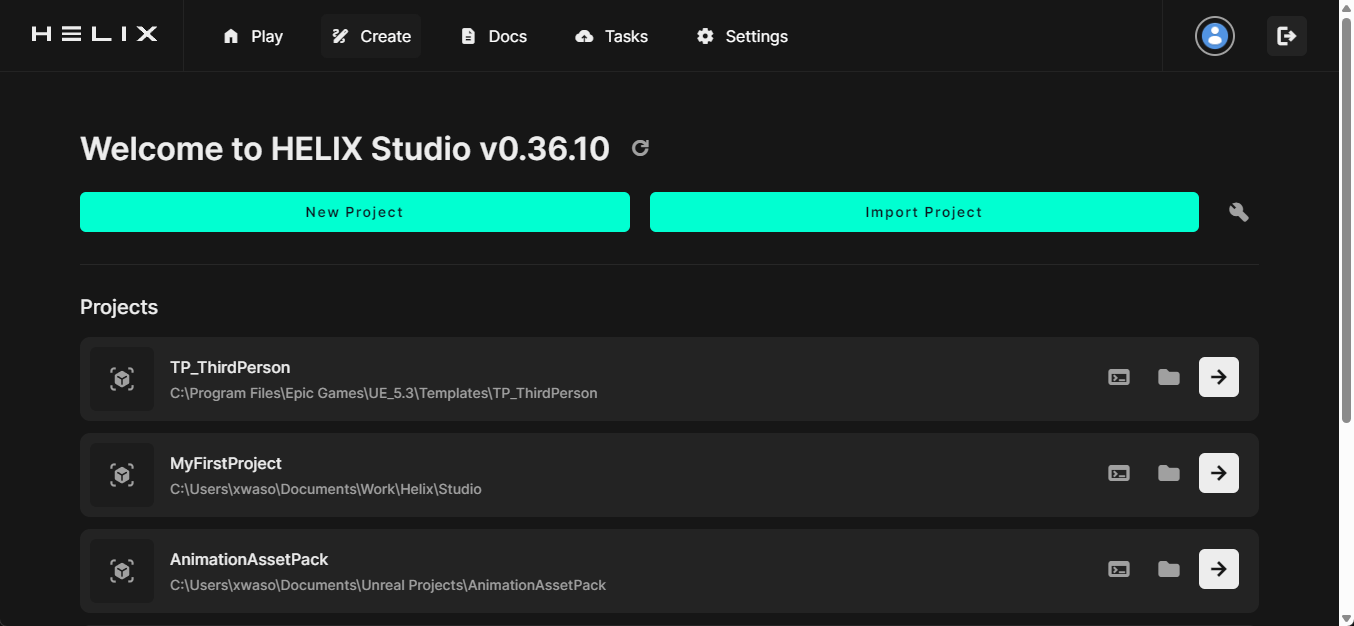Click the New Project button
Image resolution: width=1354 pixels, height=626 pixels.
point(354,212)
